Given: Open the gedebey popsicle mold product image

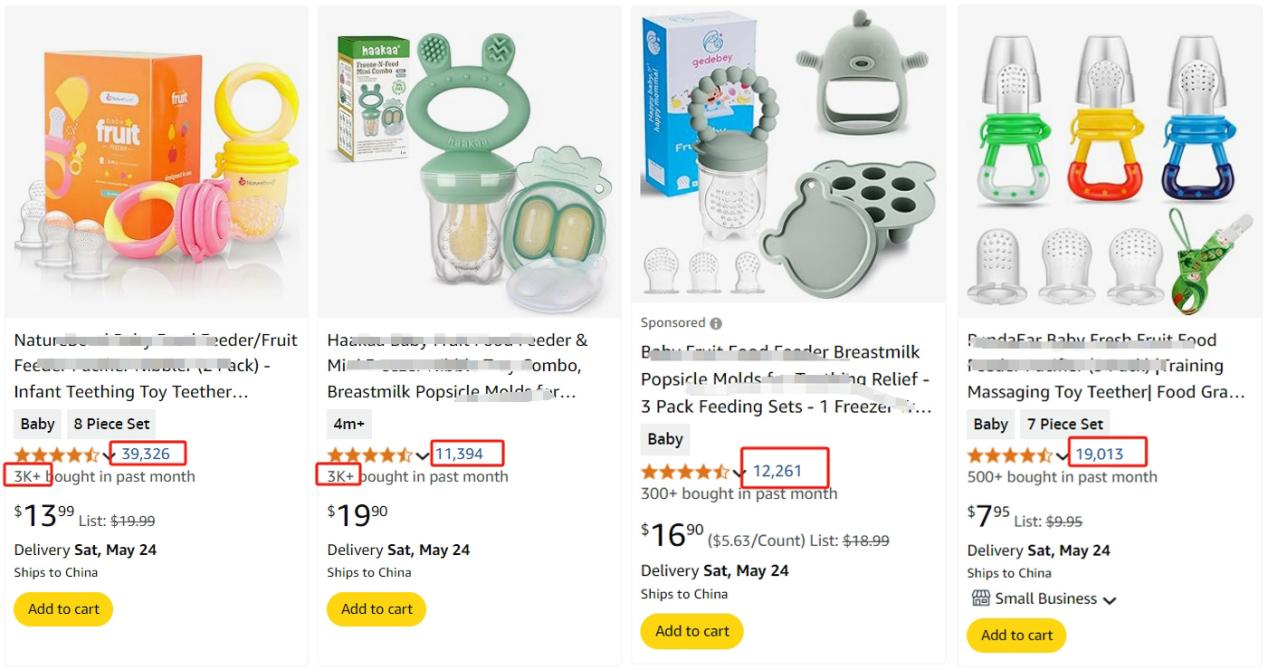Looking at the screenshot, I should (x=789, y=155).
